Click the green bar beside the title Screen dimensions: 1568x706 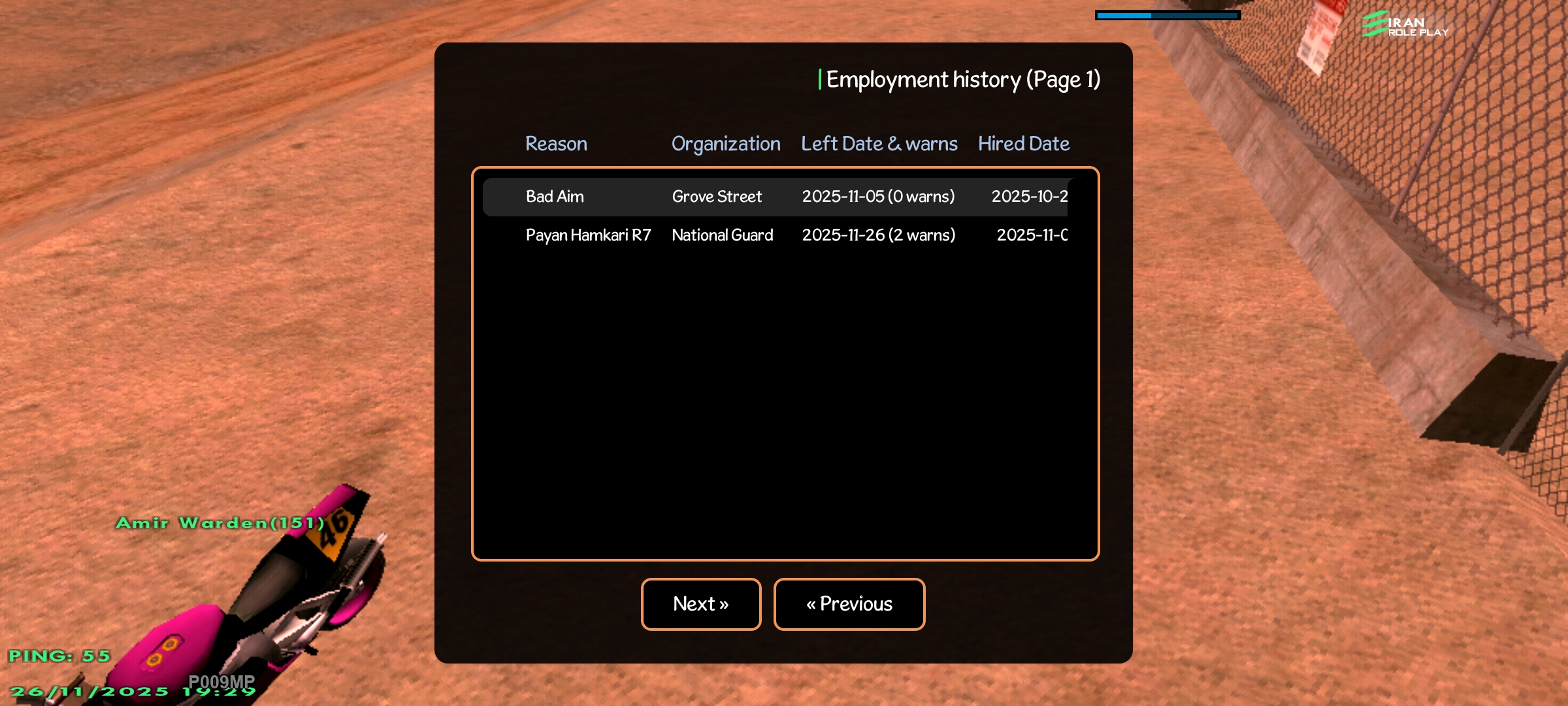tap(820, 80)
